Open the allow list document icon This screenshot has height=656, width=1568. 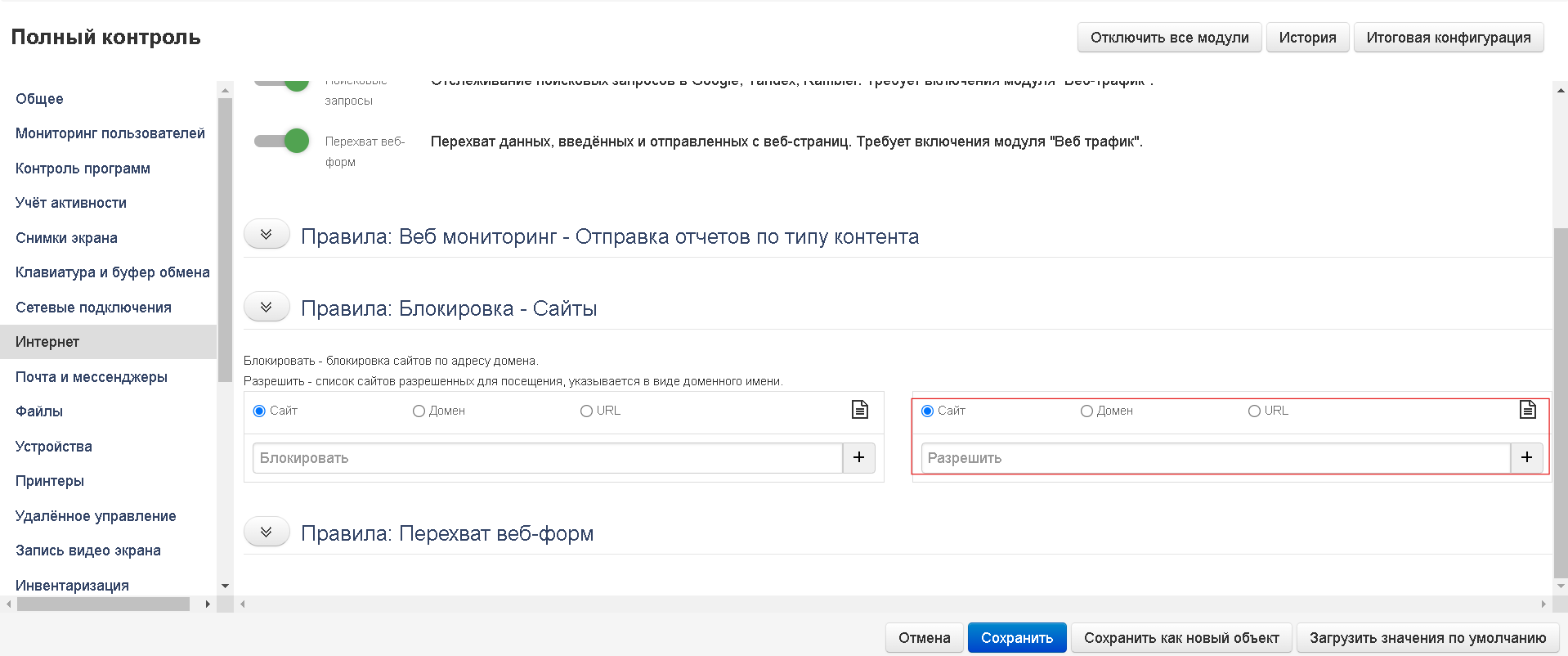tap(1527, 409)
